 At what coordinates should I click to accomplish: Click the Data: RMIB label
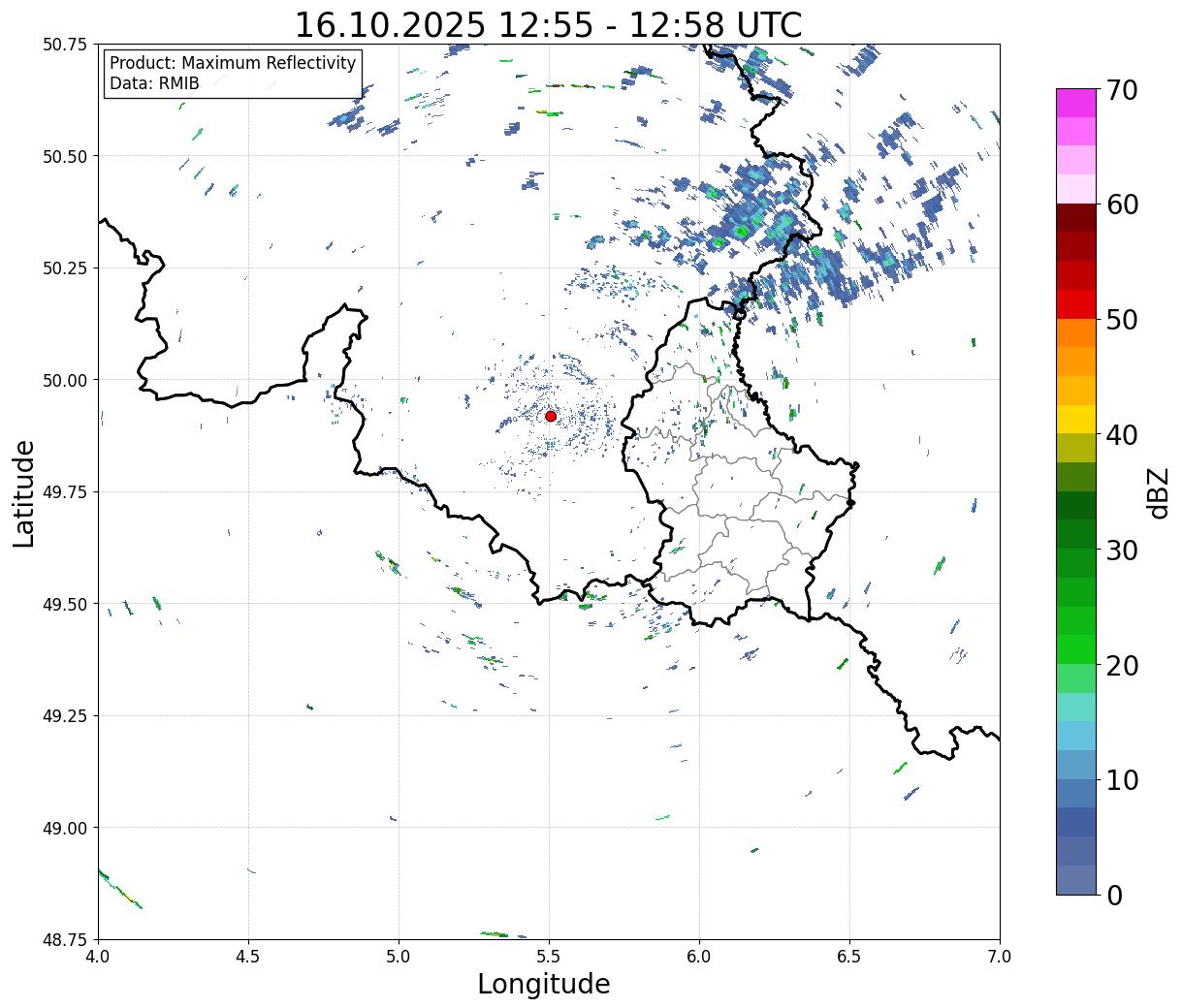[x=154, y=84]
